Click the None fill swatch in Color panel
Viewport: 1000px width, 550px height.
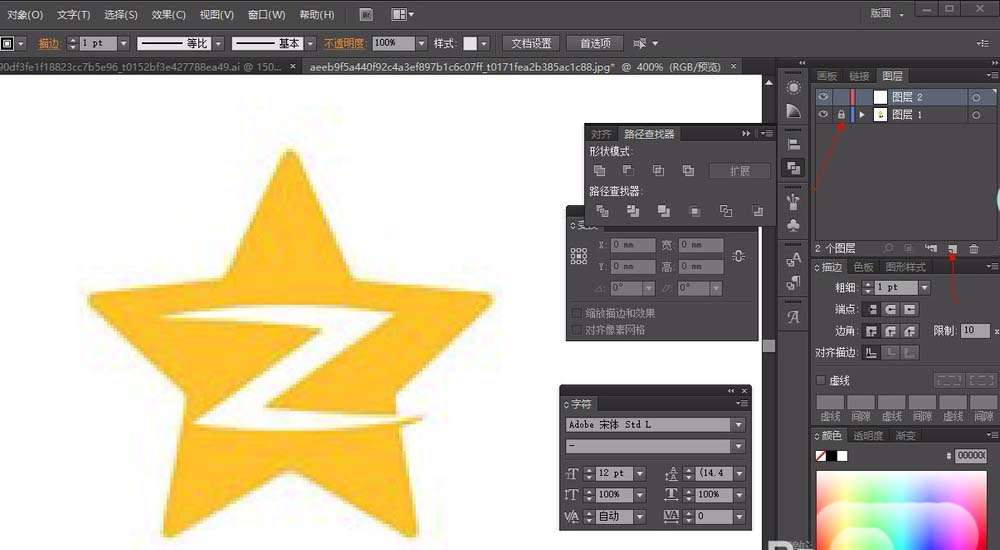[821, 456]
